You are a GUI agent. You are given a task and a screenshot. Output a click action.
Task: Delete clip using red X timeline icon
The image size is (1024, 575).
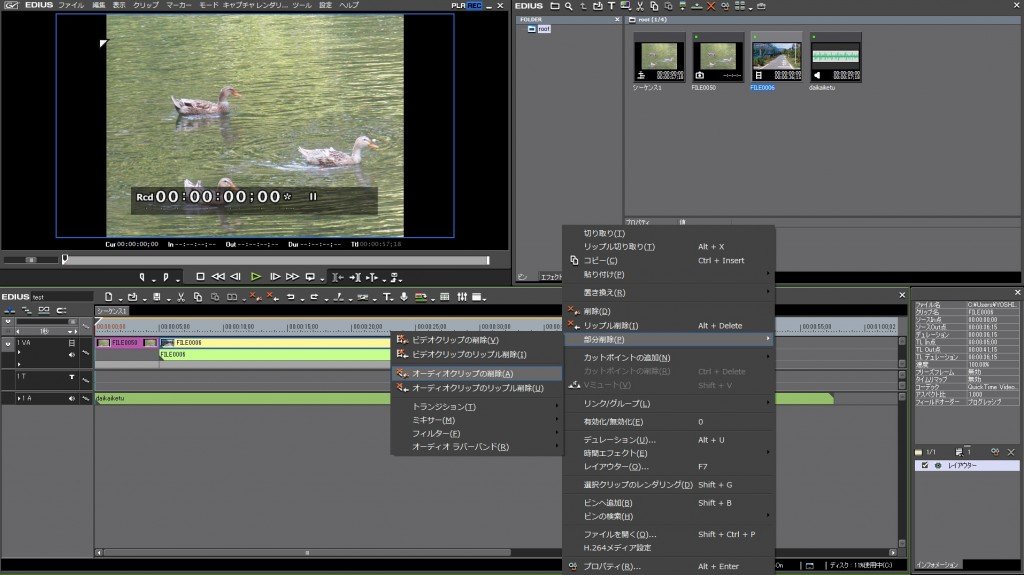pyautogui.click(x=255, y=297)
